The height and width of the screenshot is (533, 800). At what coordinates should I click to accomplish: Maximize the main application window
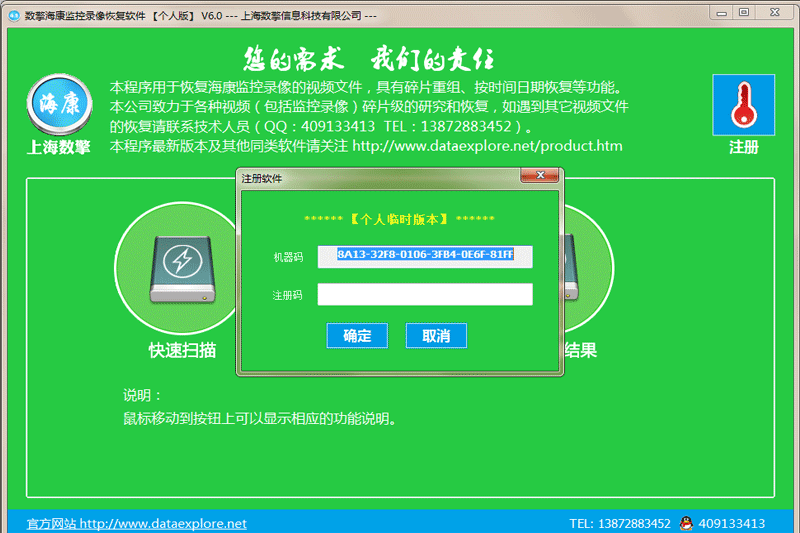744,13
